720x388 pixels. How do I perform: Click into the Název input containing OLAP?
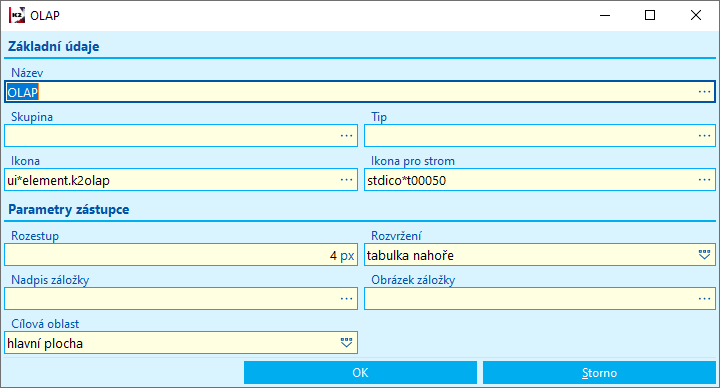360,92
